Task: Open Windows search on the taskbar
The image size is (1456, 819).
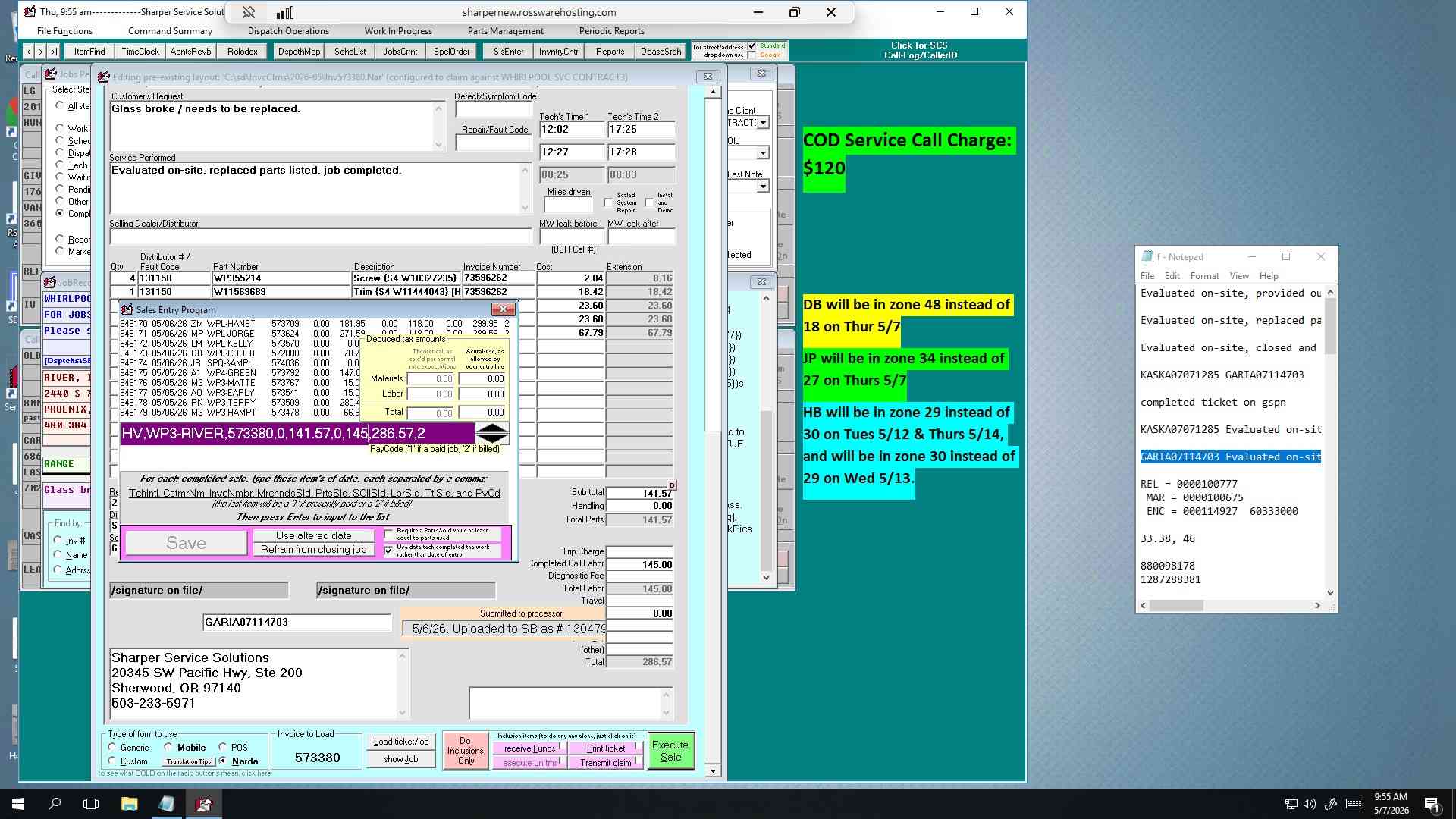Action: coord(55,804)
